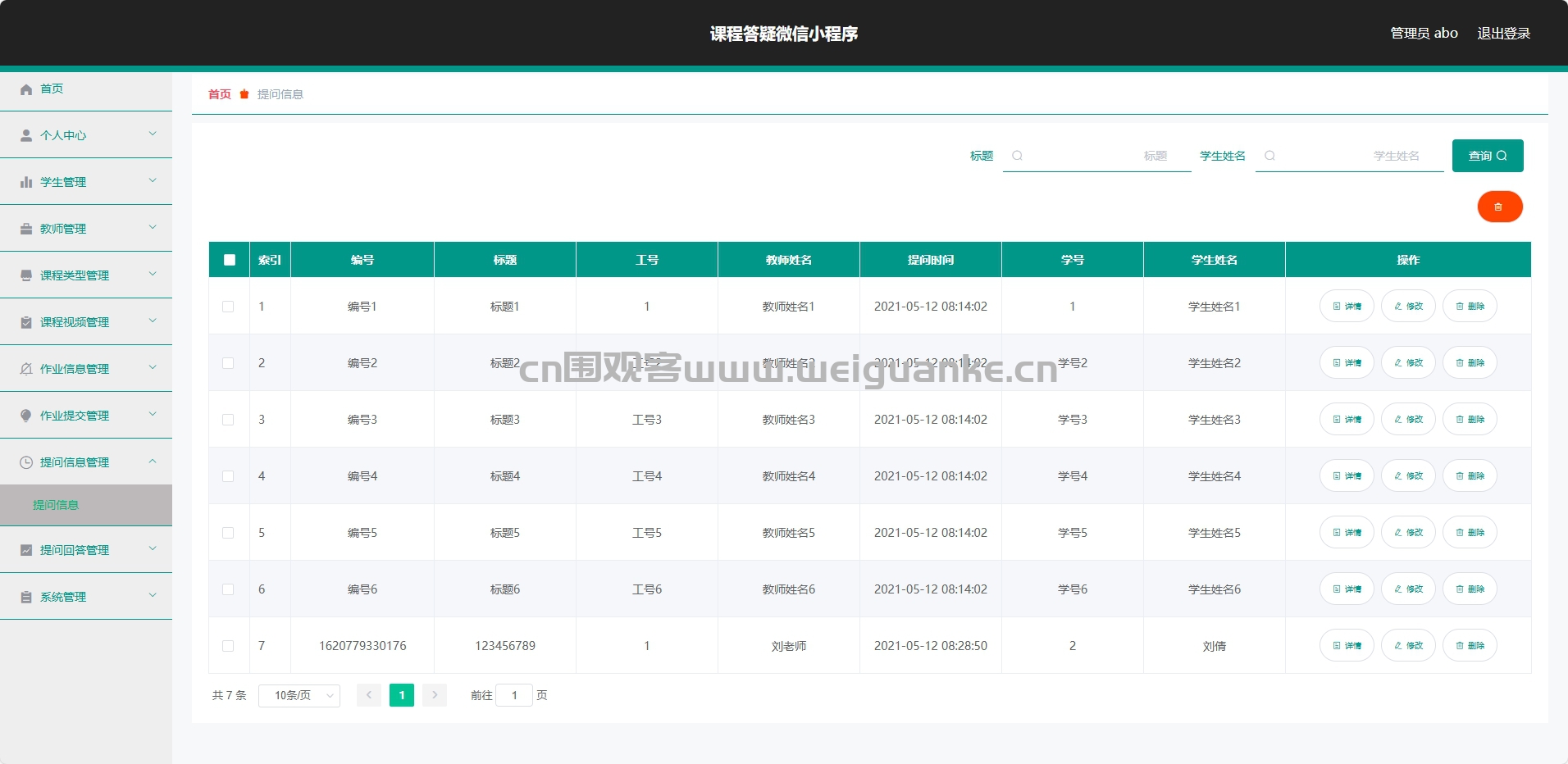The width and height of the screenshot is (1568, 764).
Task: Expand the 作业信息管理 menu chevron
Action: point(153,367)
